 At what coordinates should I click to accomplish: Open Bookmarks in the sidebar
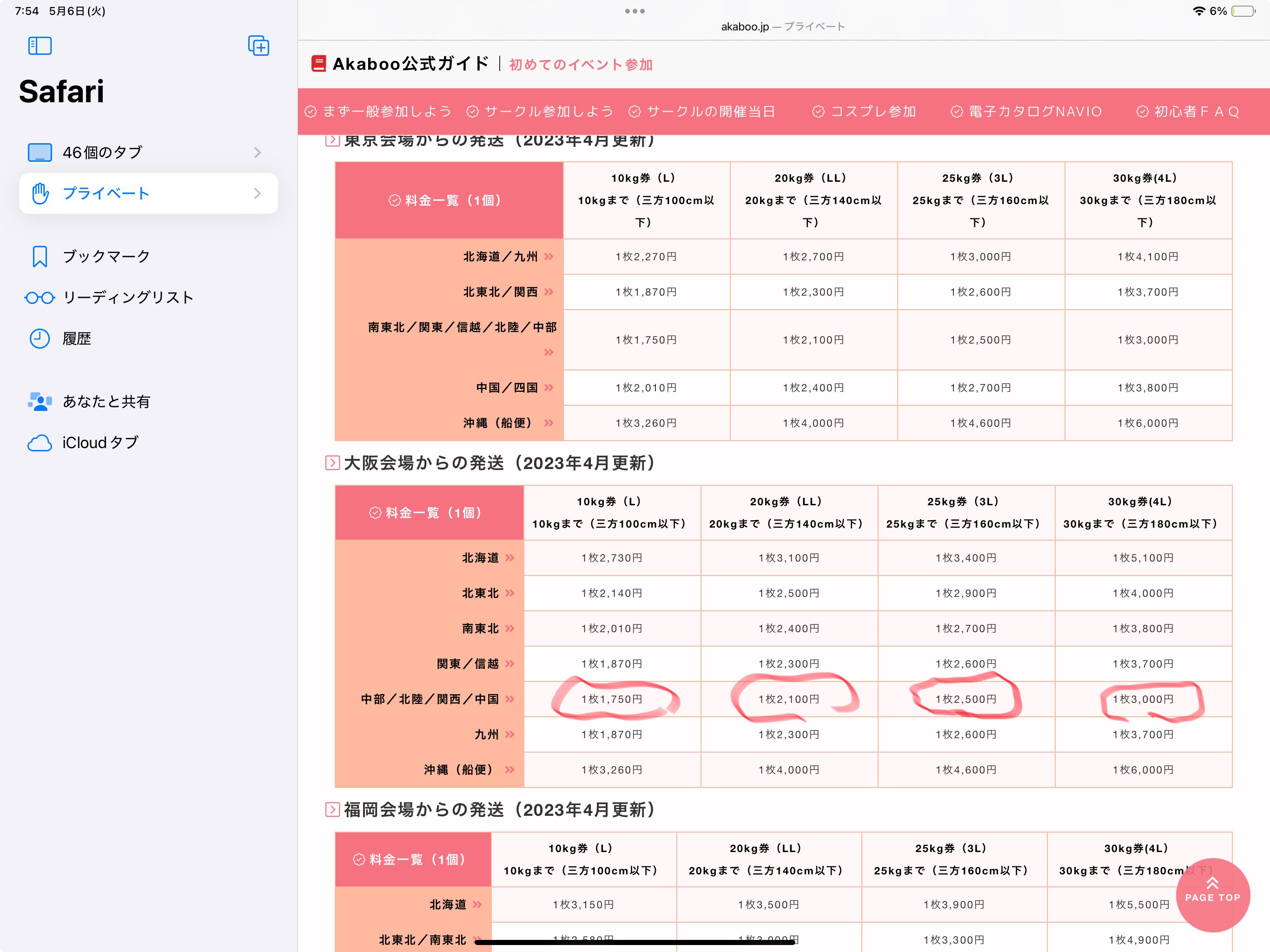tap(106, 256)
